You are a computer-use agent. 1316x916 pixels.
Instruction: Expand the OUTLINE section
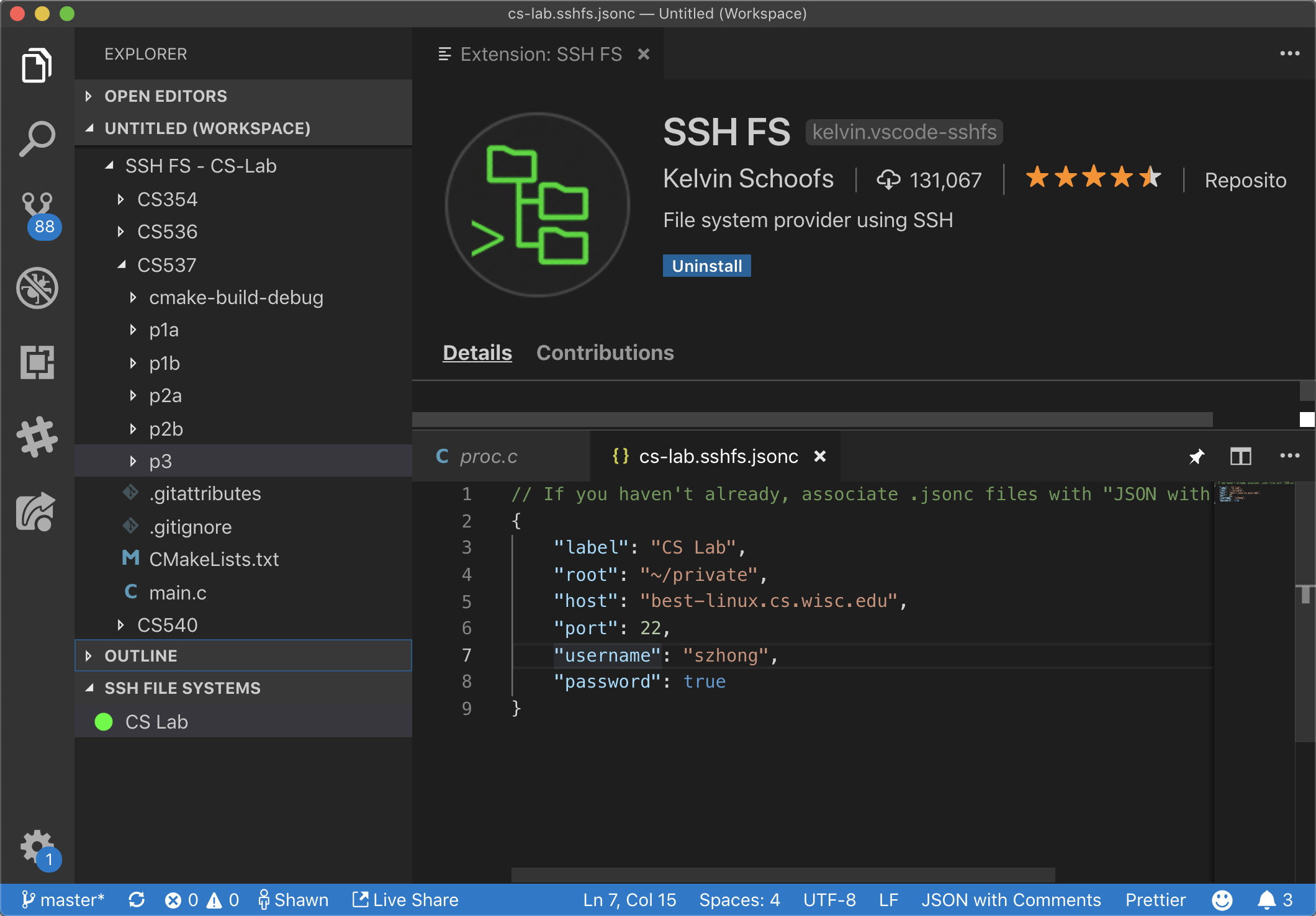click(x=141, y=656)
